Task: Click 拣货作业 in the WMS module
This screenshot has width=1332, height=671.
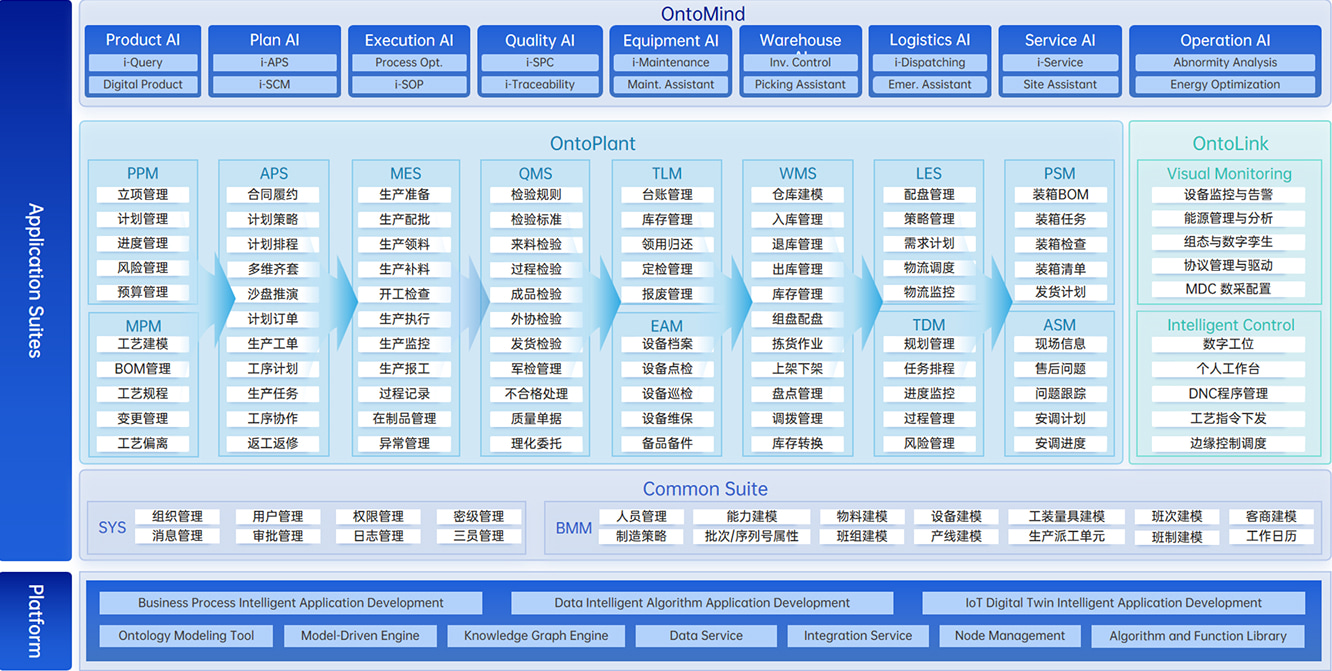Action: click(797, 344)
